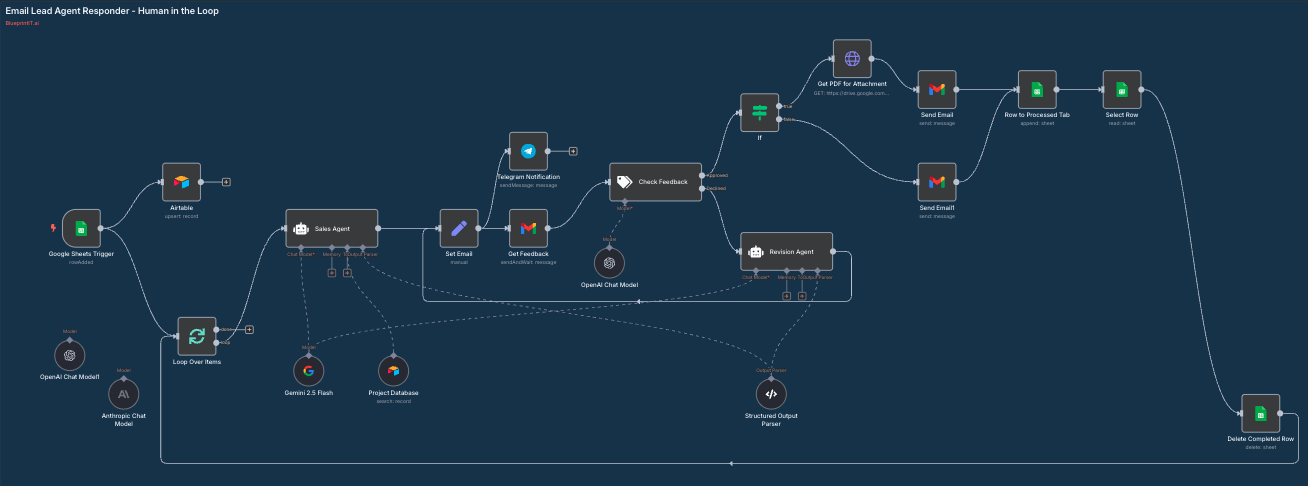
Task: Open the If condition node
Action: coord(760,113)
